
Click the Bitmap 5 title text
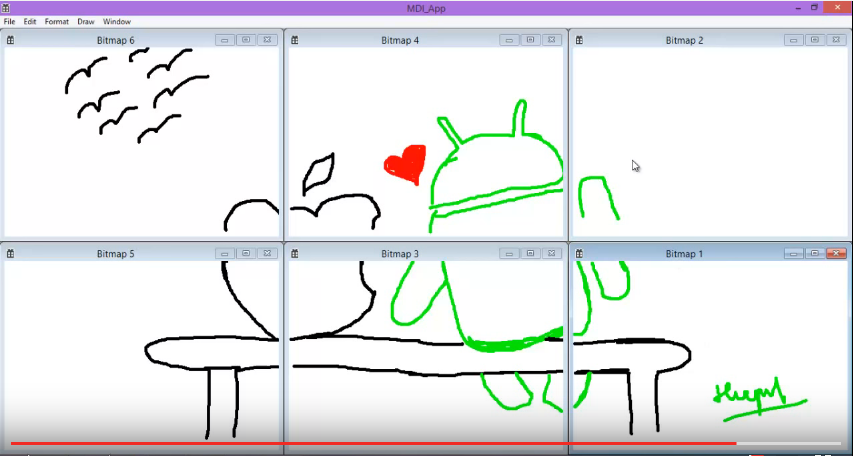(115, 254)
